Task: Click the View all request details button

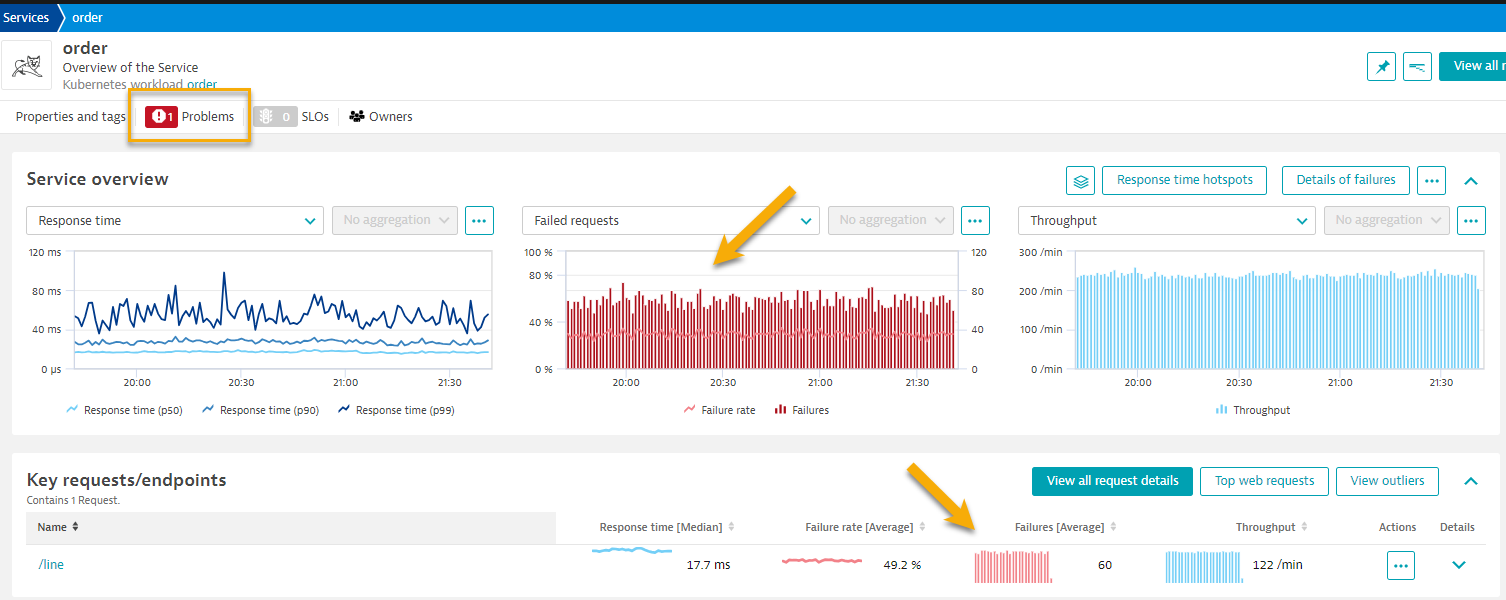Action: tap(1112, 481)
